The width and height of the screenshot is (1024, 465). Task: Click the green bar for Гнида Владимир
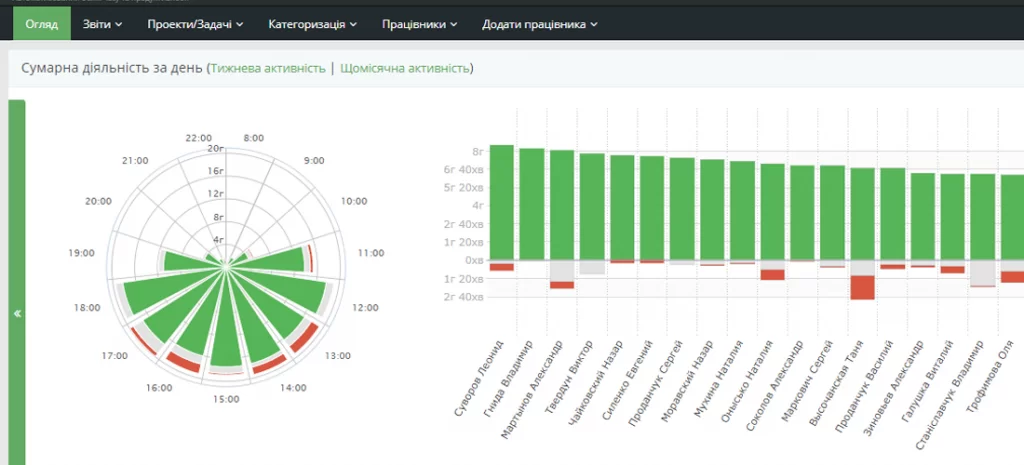pyautogui.click(x=532, y=204)
